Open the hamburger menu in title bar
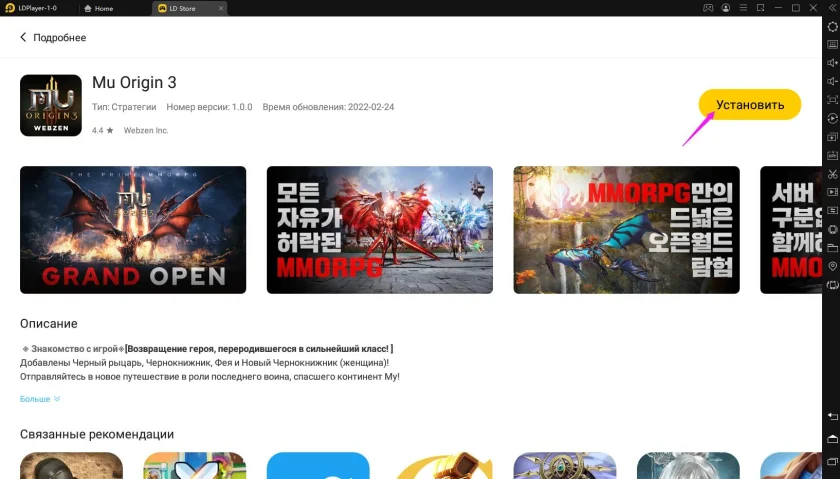This screenshot has width=840, height=479. click(x=743, y=8)
